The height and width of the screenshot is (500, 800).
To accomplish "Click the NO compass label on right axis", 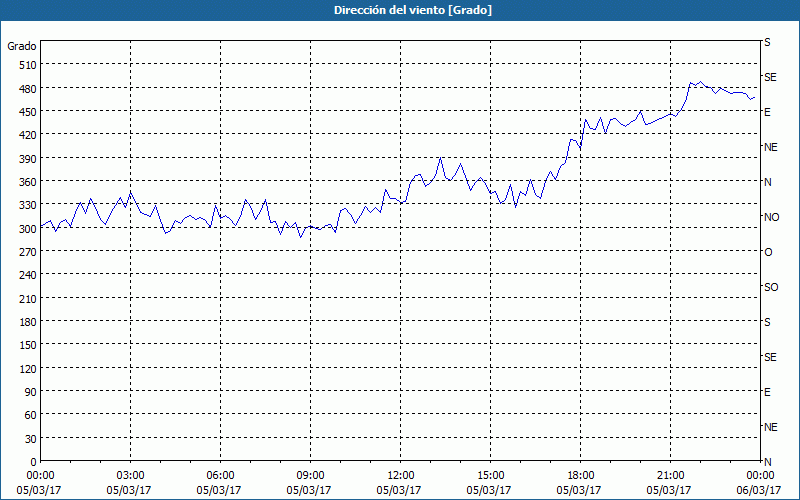I will pyautogui.click(x=771, y=217).
